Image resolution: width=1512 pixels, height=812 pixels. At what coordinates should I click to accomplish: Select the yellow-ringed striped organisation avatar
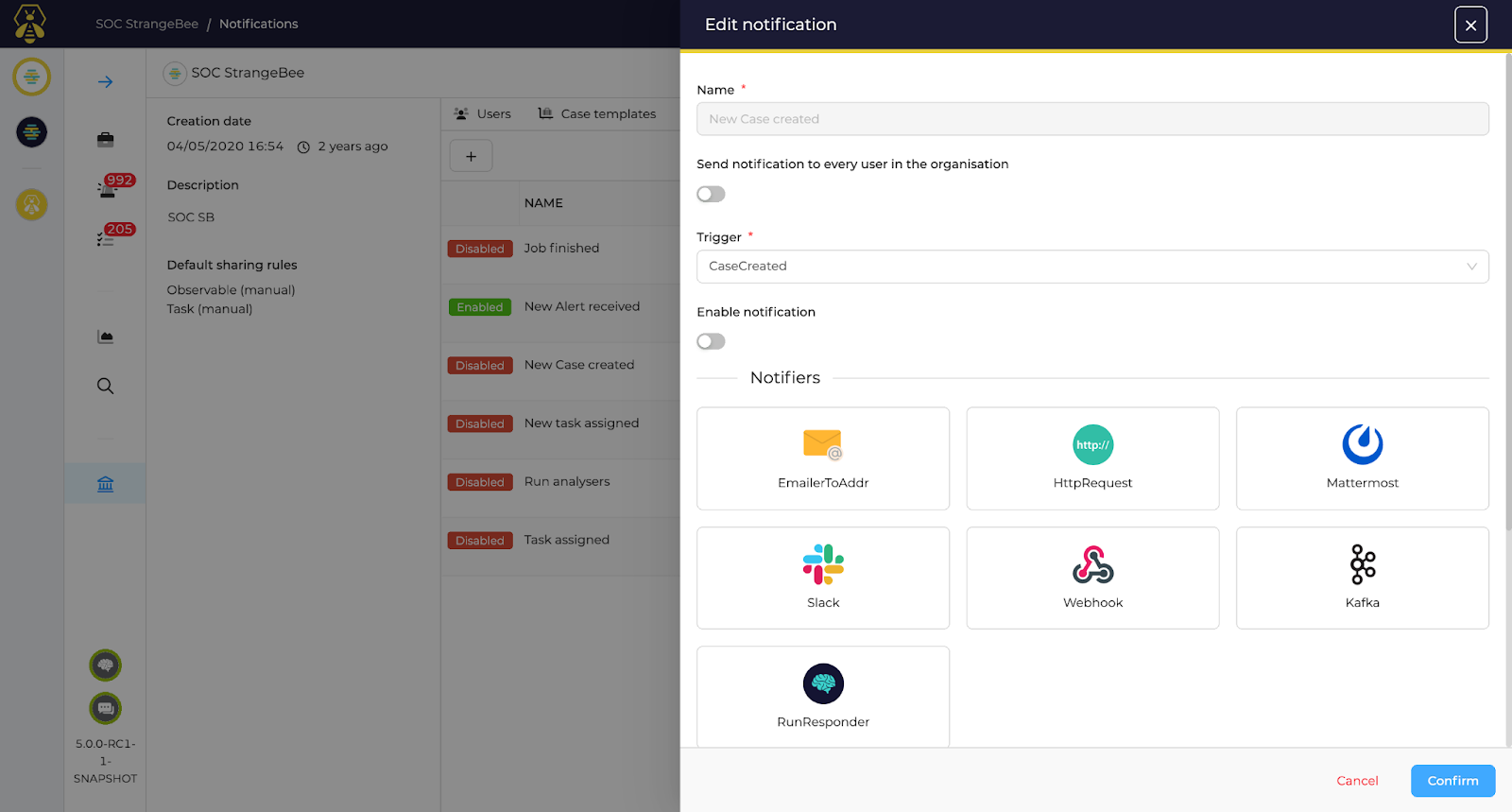(31, 77)
